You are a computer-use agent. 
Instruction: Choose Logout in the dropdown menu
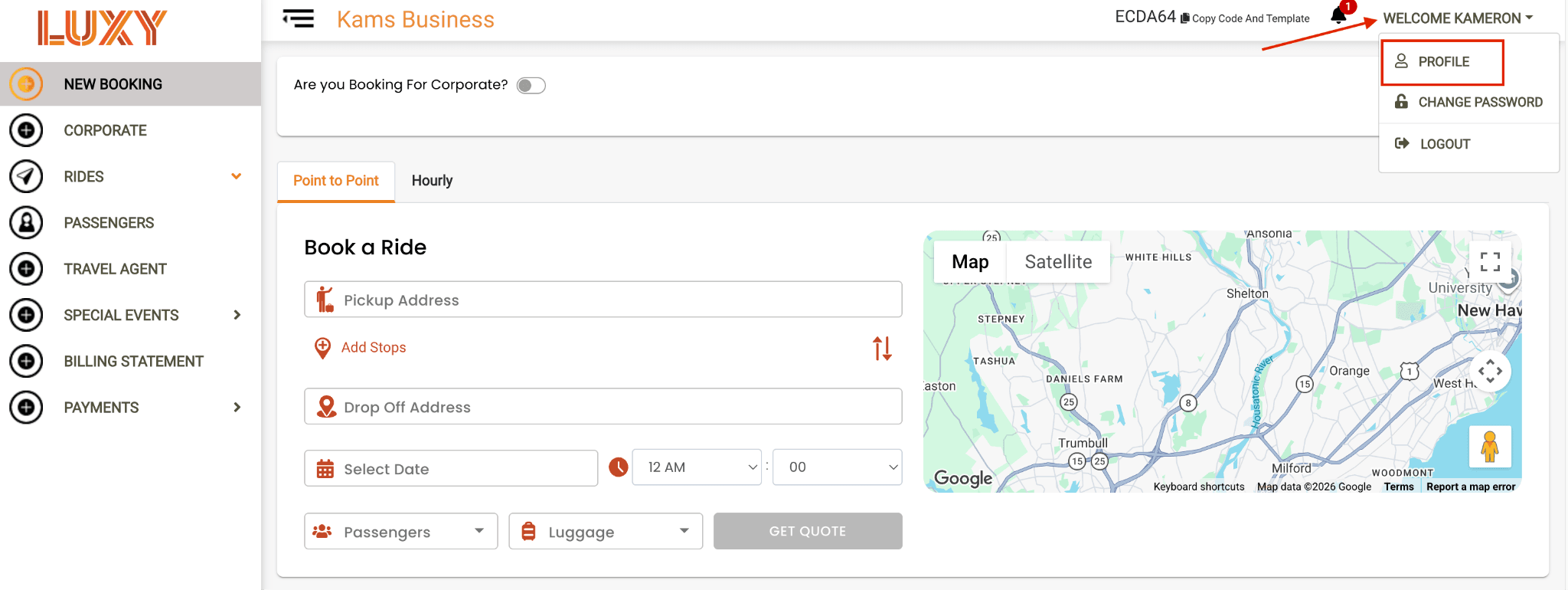[1445, 144]
